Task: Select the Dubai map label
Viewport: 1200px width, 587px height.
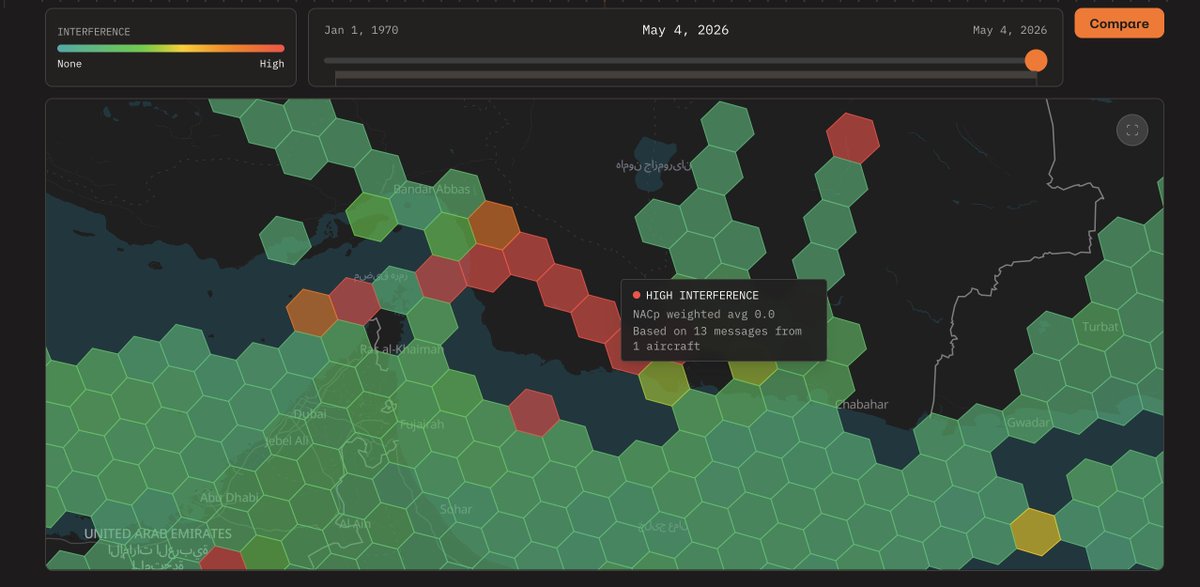Action: click(310, 414)
